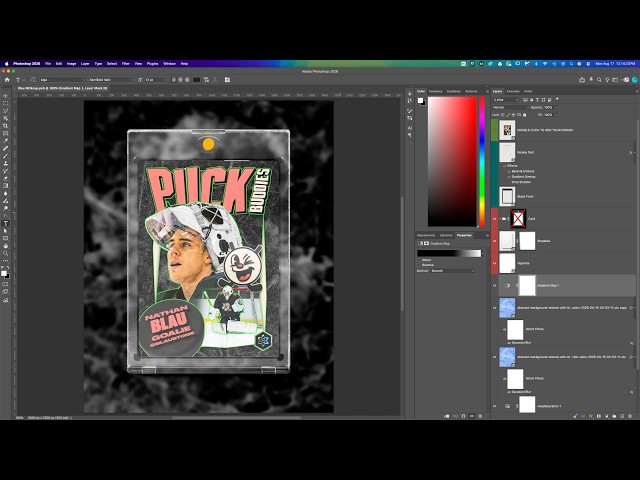Select the Zoom tool
The height and width of the screenshot is (480, 640).
point(5,253)
